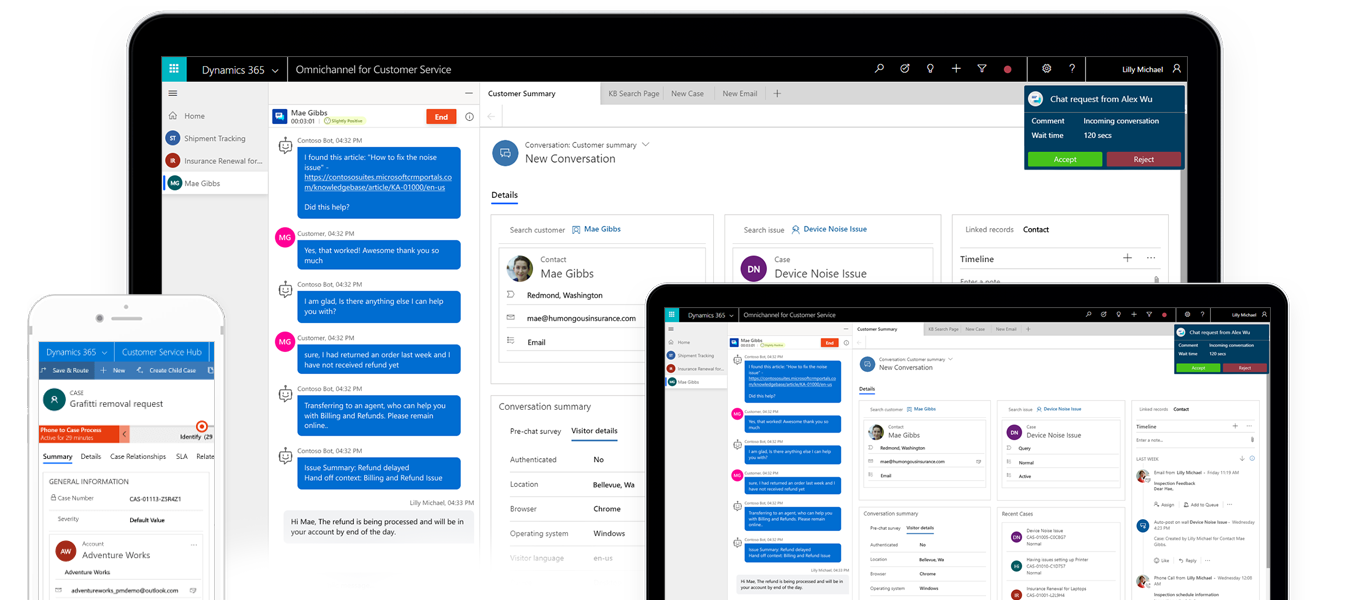Accept the chat request on the tablet
This screenshot has width=1350, height=600.
pyautogui.click(x=1198, y=368)
